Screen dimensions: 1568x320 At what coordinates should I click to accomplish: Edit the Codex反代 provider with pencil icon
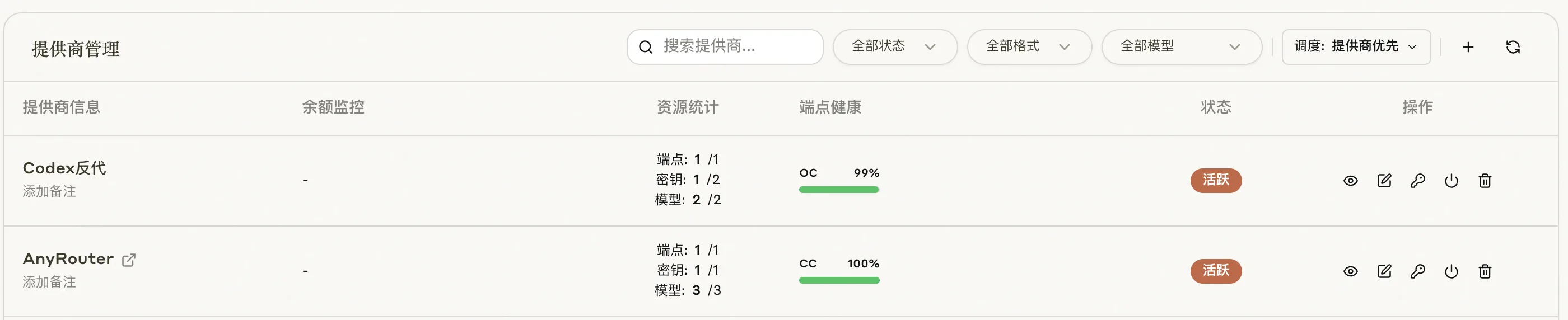coord(1384,181)
